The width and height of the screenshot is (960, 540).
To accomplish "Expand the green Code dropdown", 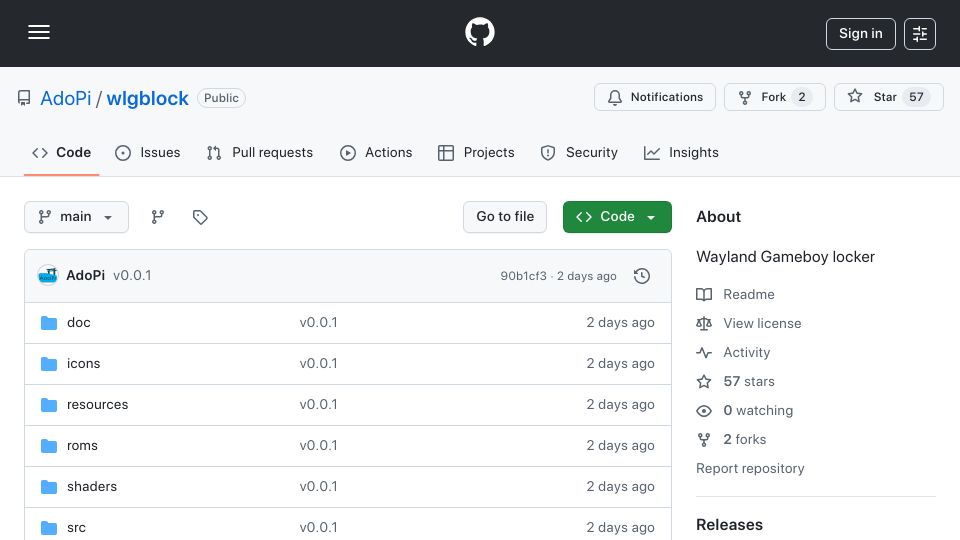I will click(617, 217).
